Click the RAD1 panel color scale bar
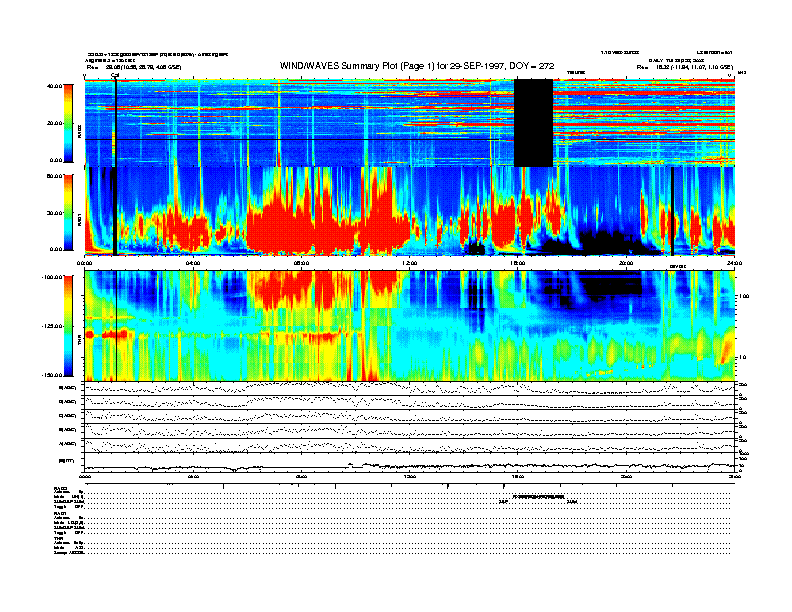This screenshot has height=612, width=792. [x=68, y=213]
